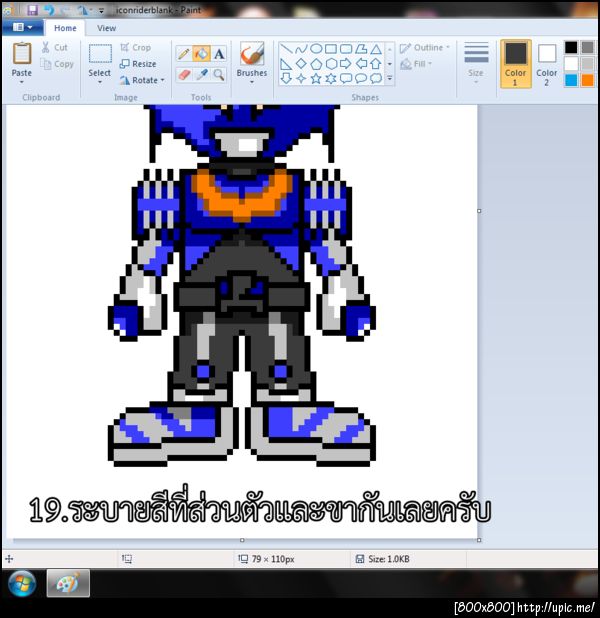Viewport: 600px width, 618px height.
Task: Click Save in quick access toolbar
Action: pyautogui.click(x=32, y=10)
